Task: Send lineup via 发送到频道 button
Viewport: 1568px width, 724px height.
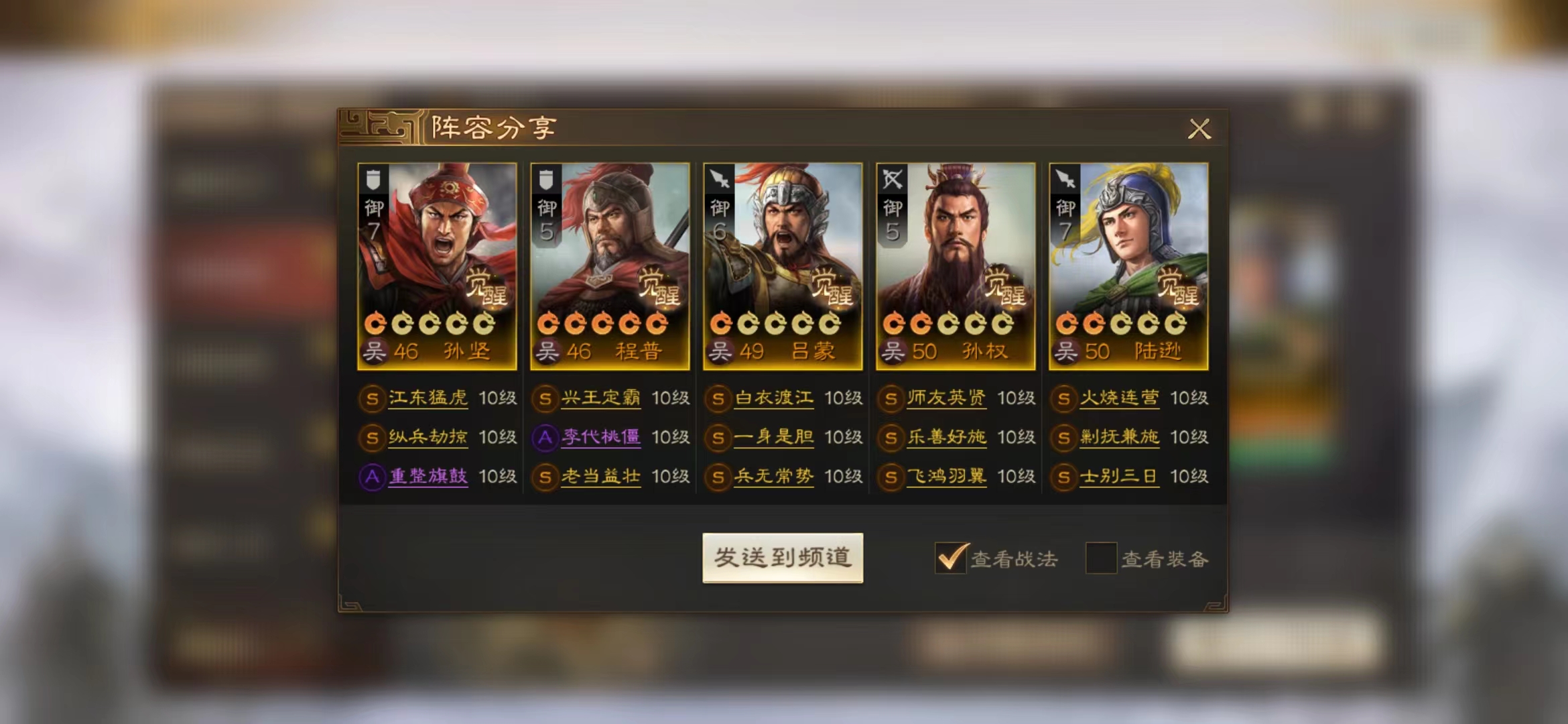Action: coord(783,558)
